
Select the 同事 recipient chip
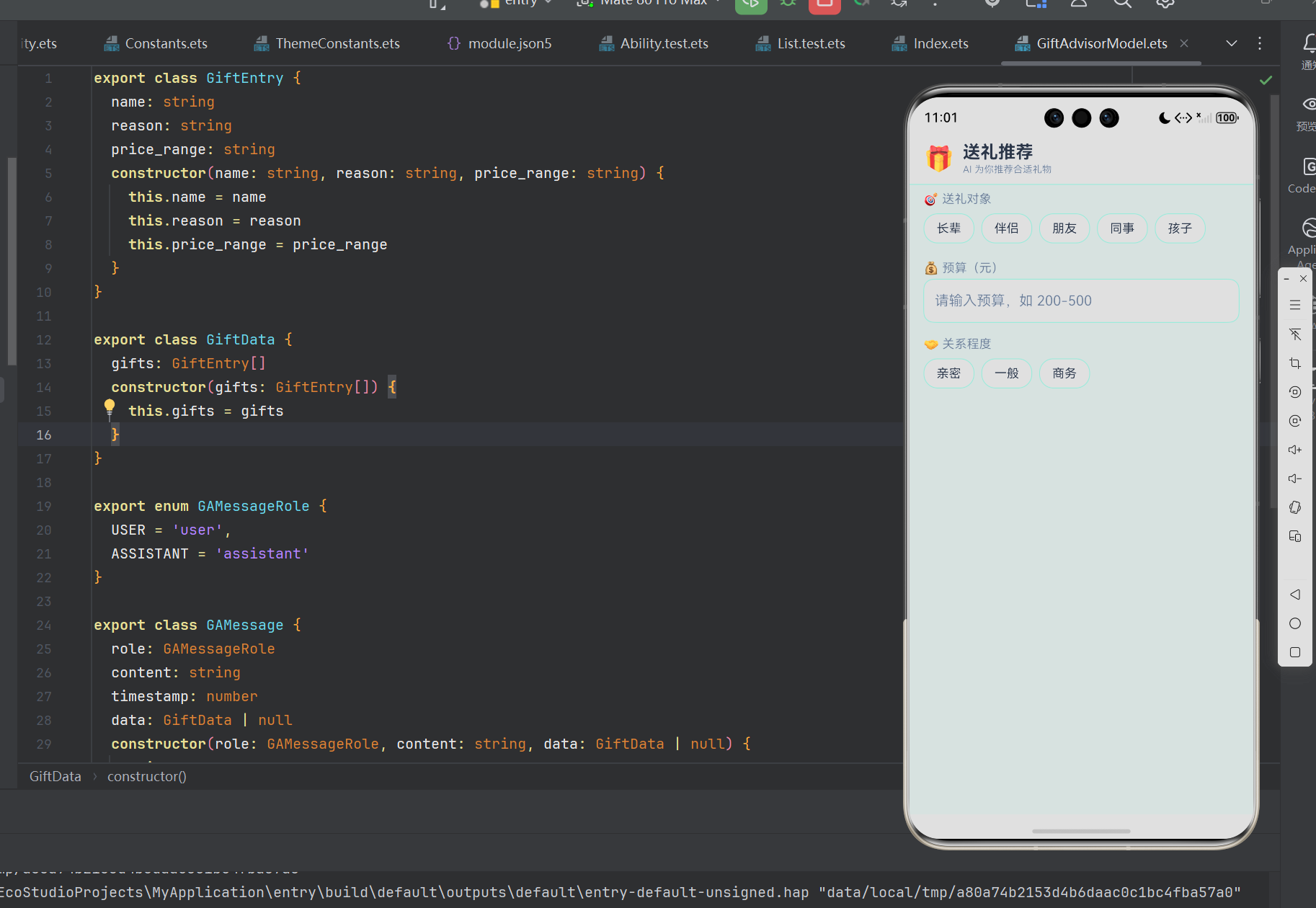(1121, 228)
